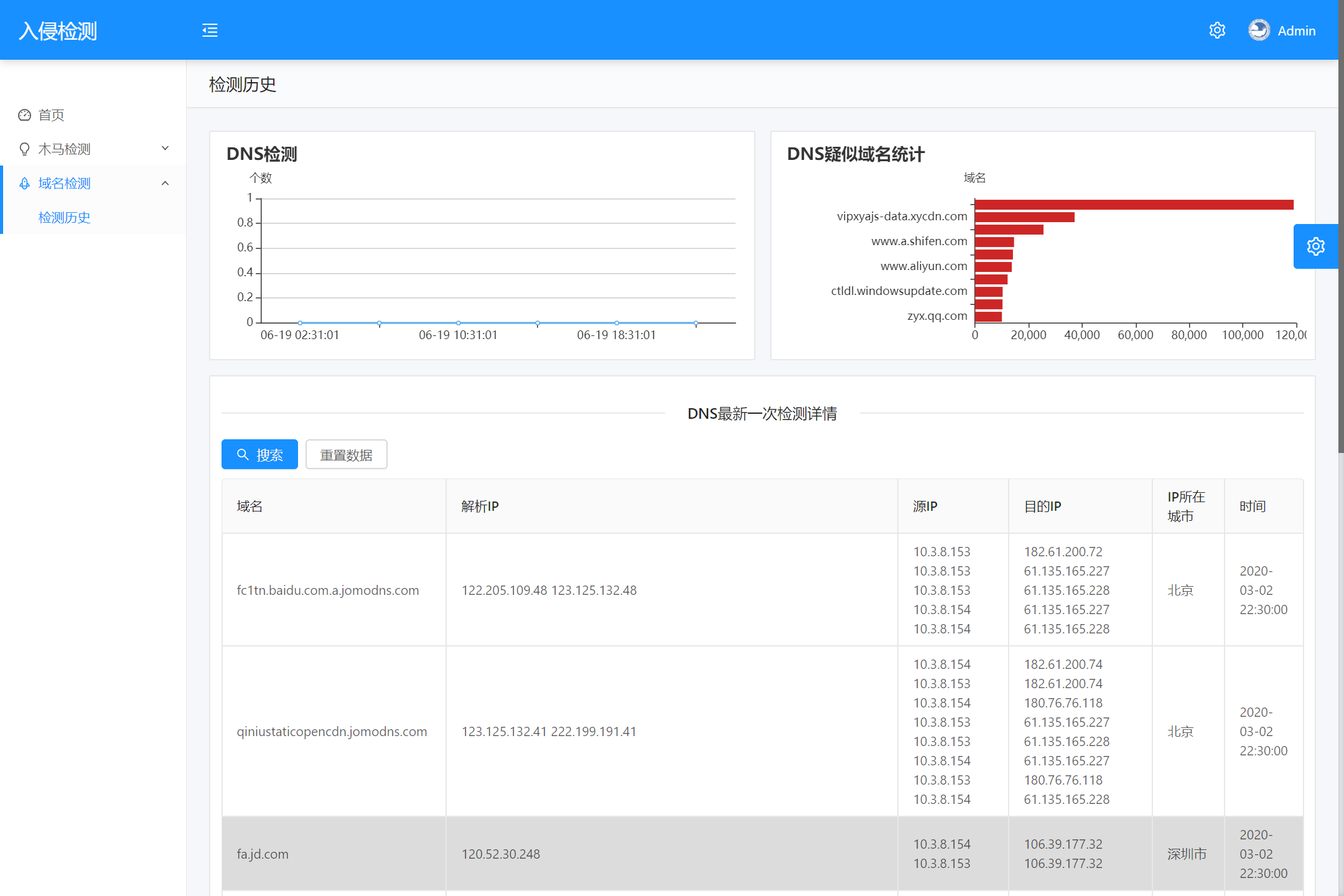Expand the 木马检测 submenu chevron

165,149
